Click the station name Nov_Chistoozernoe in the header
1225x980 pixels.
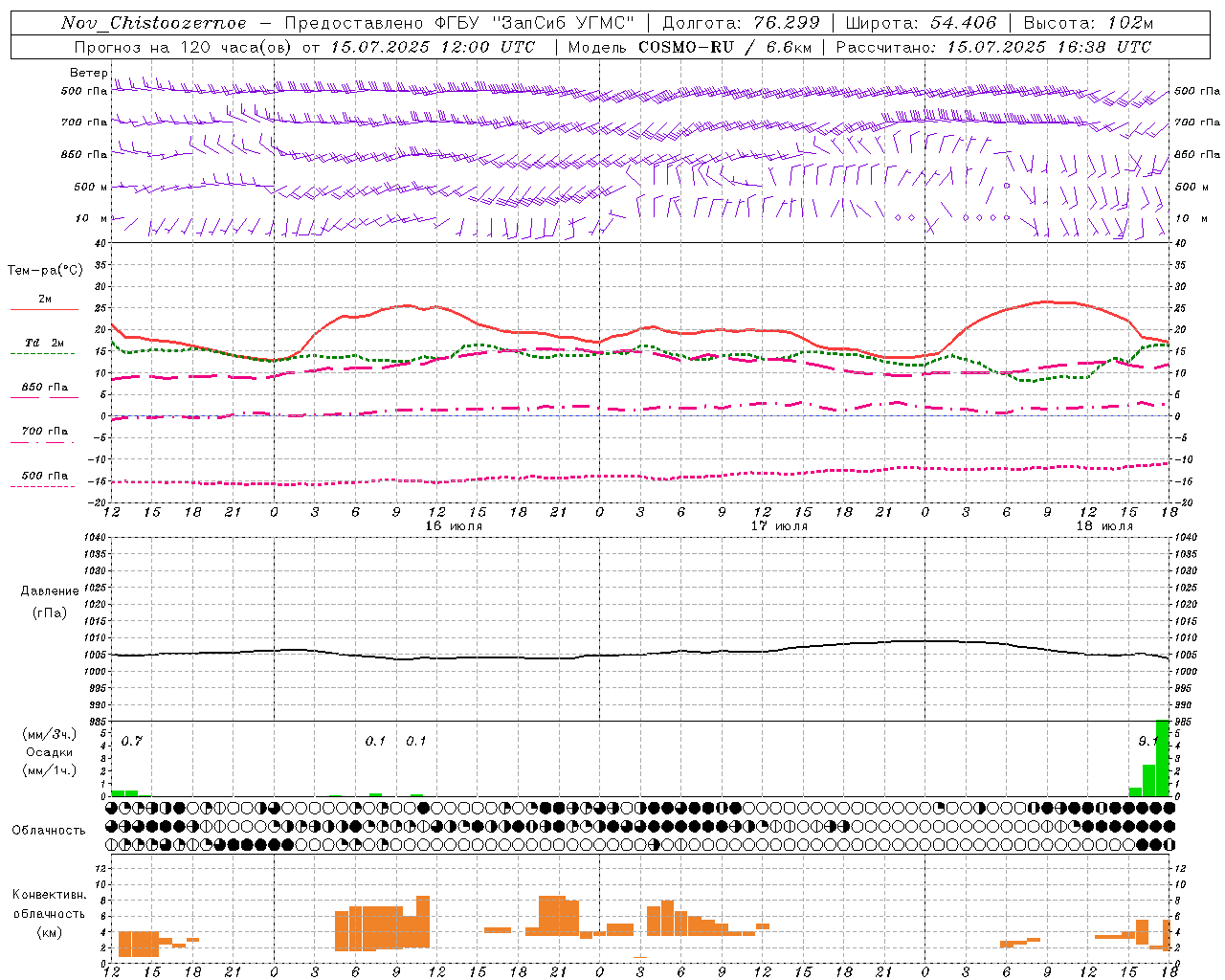click(153, 23)
